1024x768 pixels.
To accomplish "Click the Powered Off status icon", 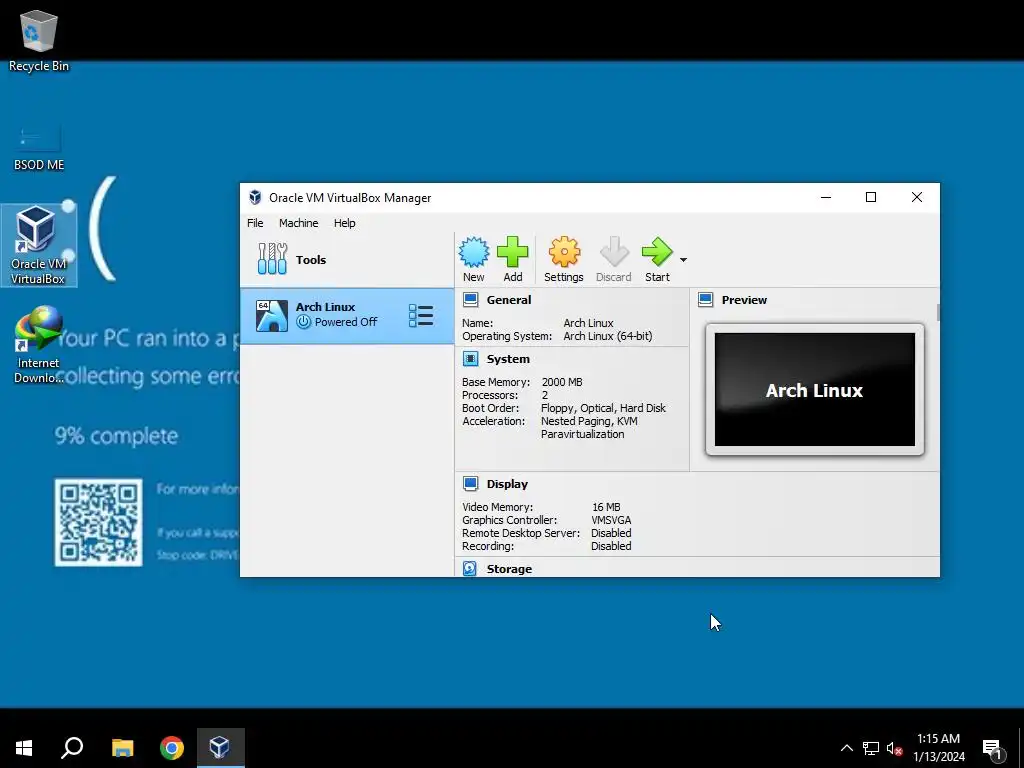I will click(x=303, y=321).
